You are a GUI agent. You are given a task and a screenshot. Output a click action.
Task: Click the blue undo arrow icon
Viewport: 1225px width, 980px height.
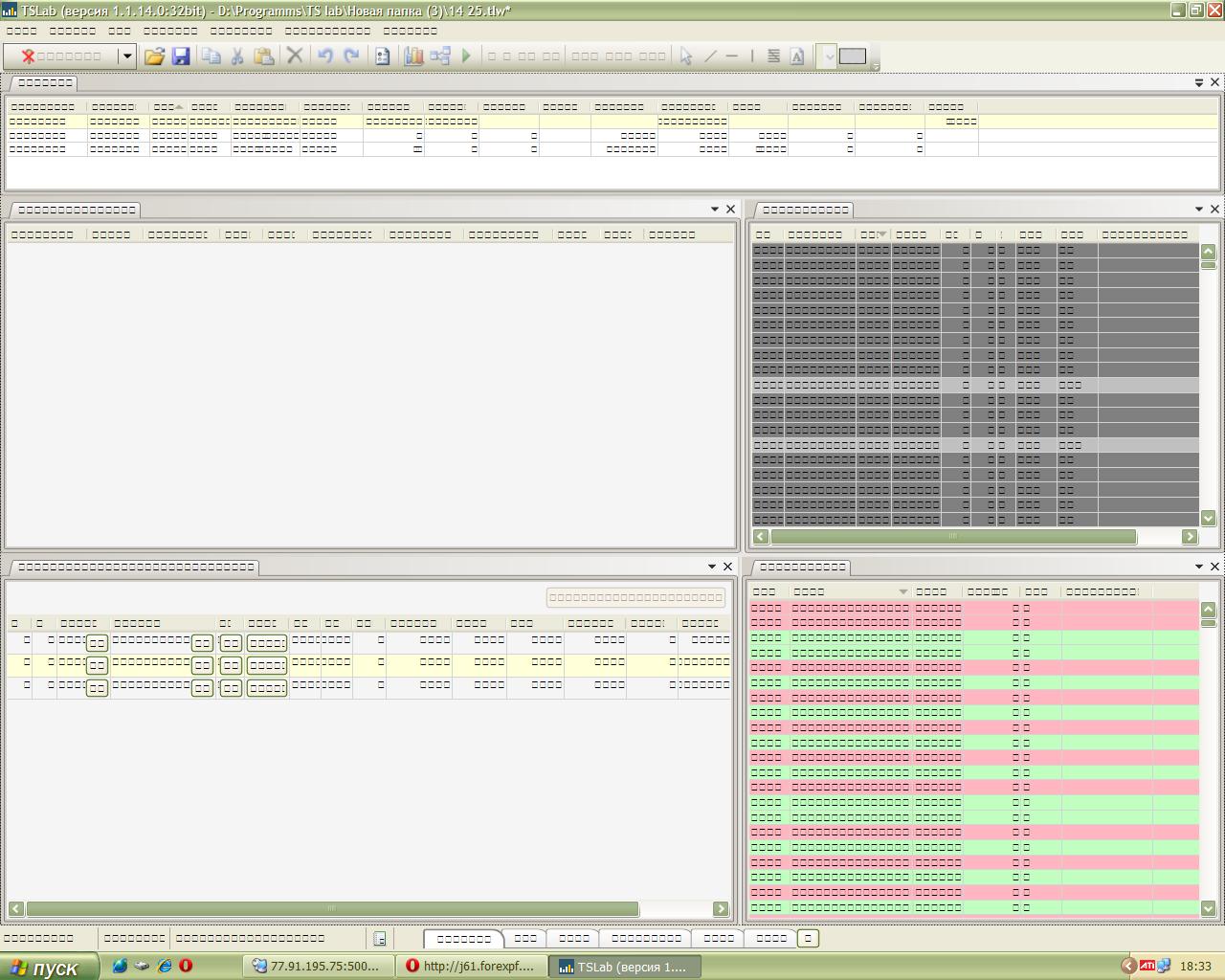(324, 56)
